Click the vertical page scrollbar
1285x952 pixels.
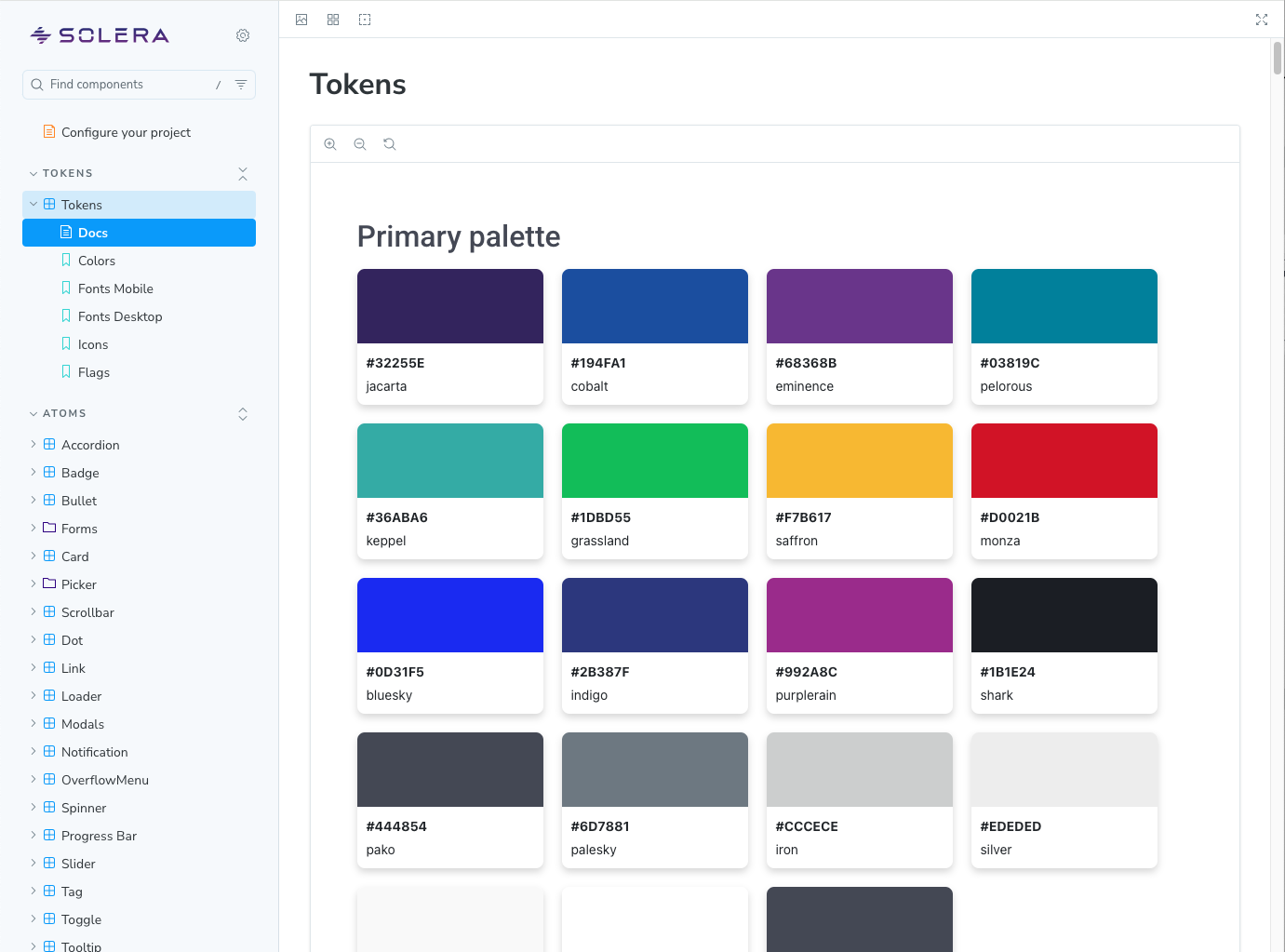coord(1278,58)
